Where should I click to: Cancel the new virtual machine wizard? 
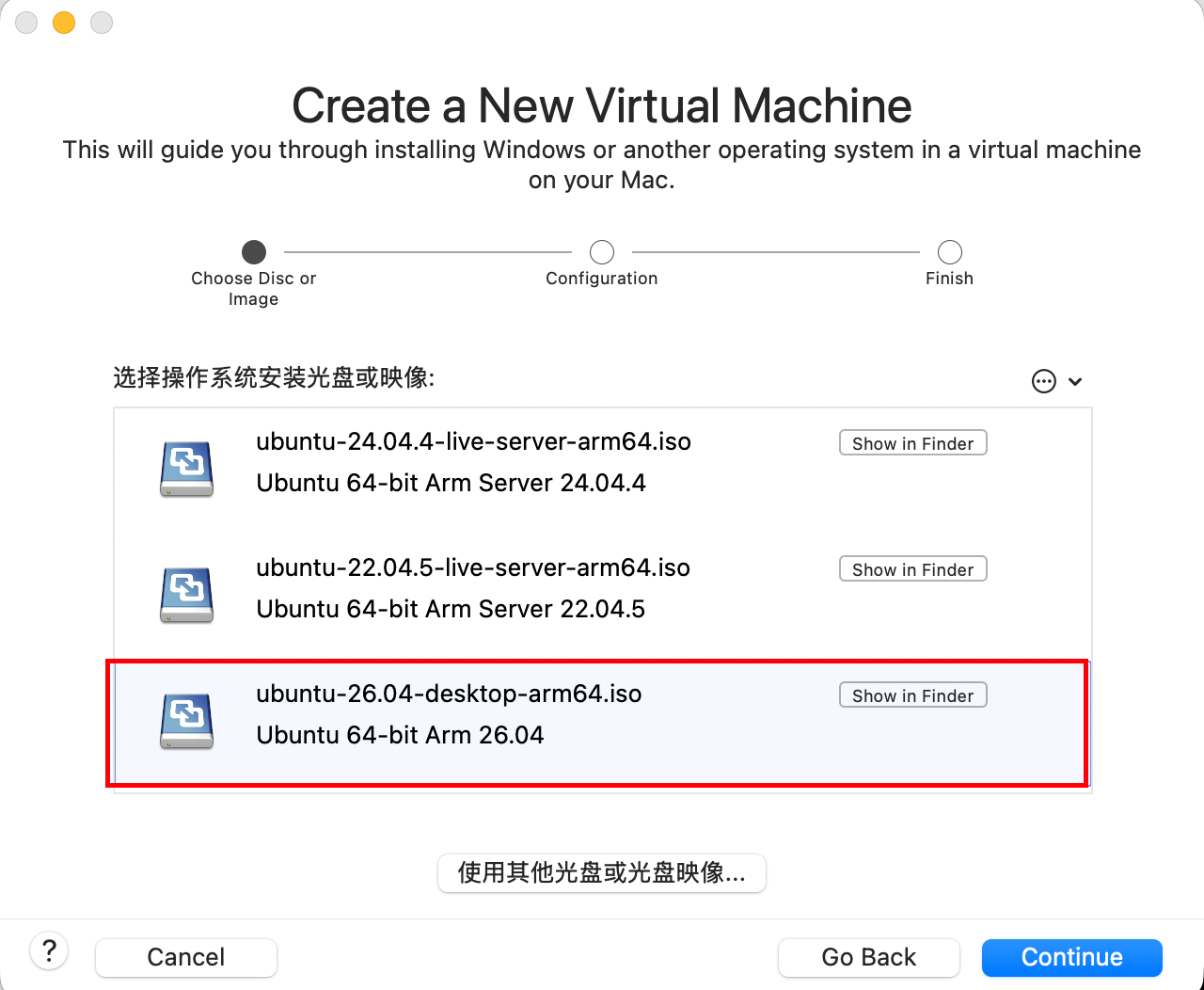coord(186,957)
